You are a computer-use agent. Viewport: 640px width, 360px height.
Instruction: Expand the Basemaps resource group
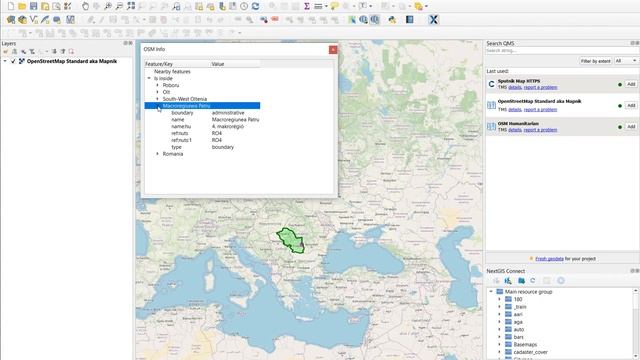click(499, 344)
